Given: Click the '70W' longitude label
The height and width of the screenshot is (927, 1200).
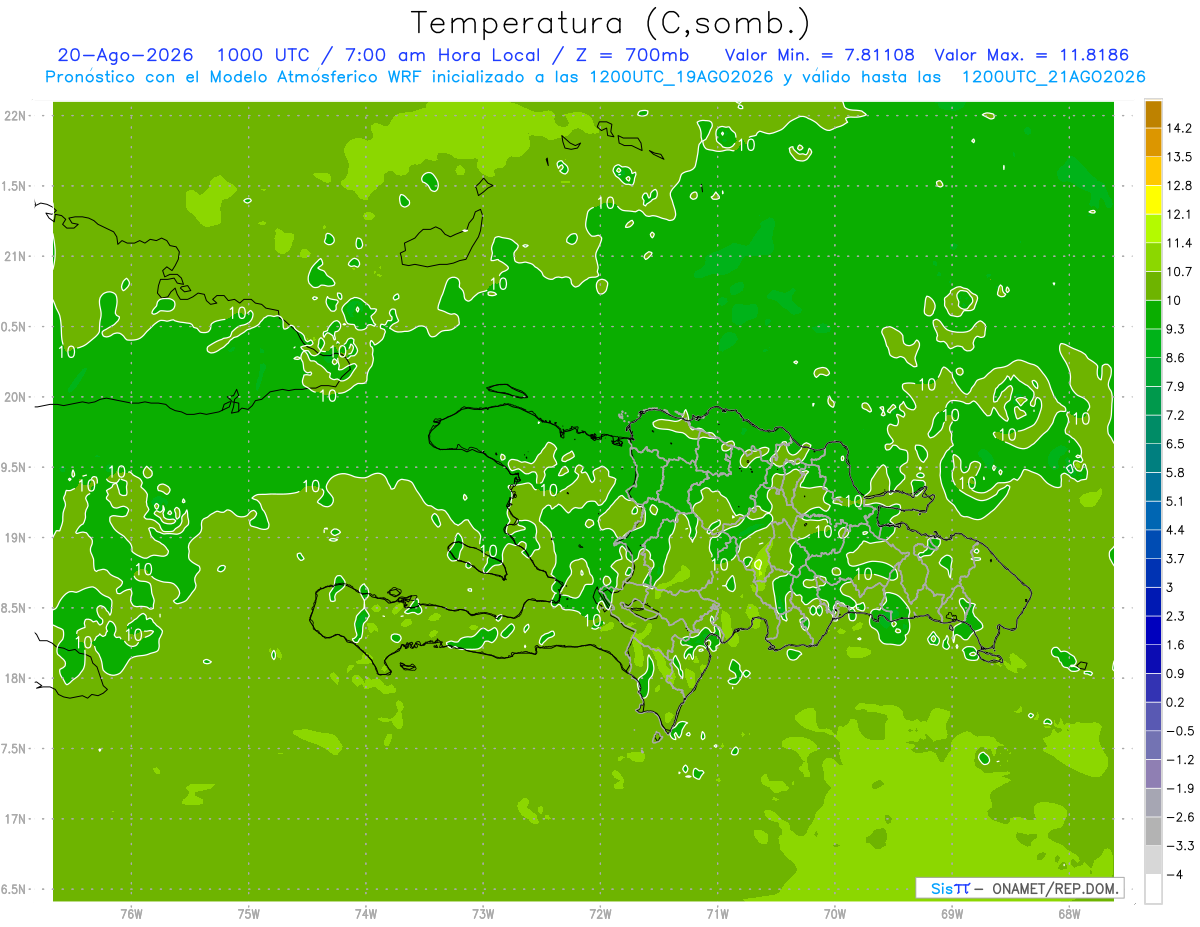Looking at the screenshot, I should pos(834,914).
